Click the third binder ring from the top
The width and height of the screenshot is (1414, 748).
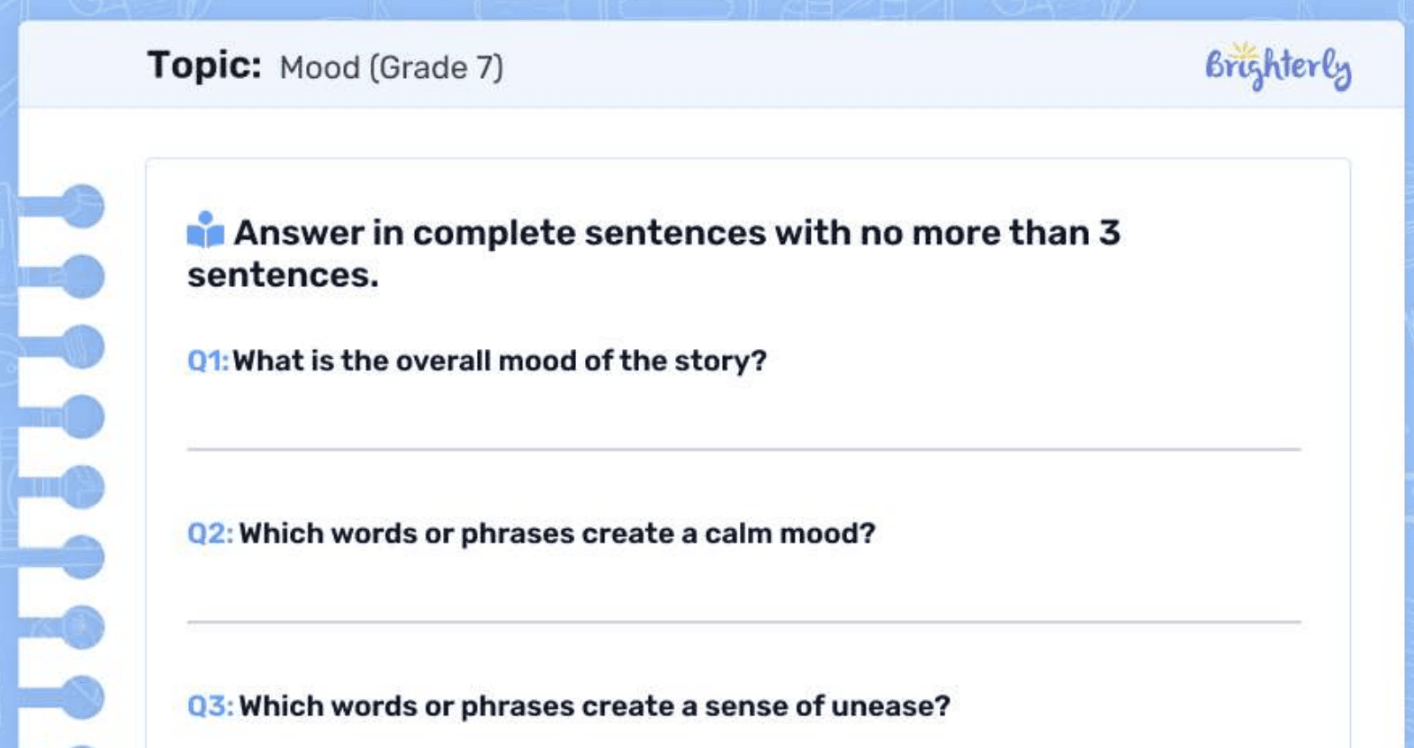(x=80, y=347)
